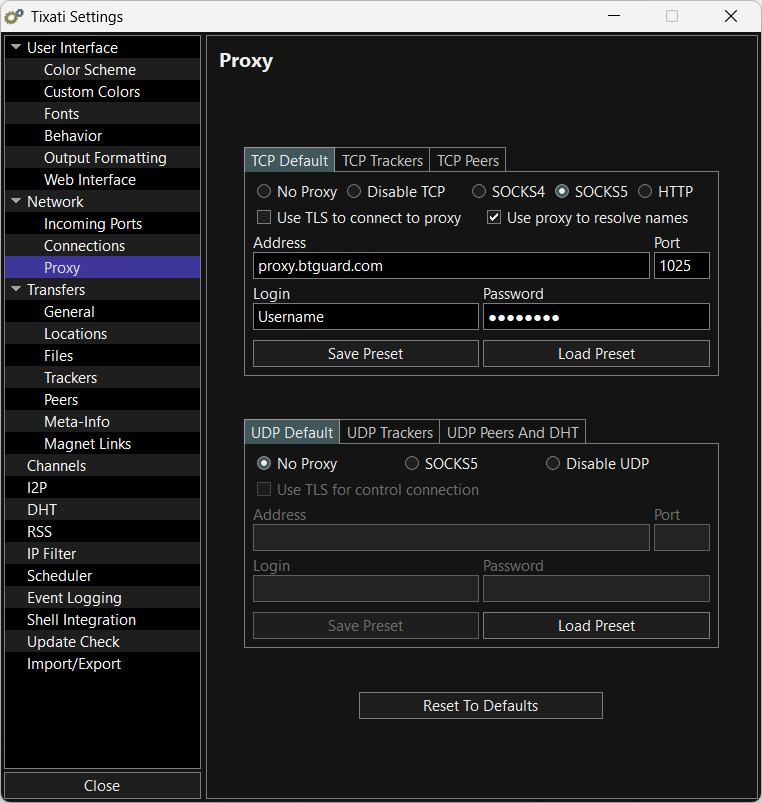Click the TCP Port field showing 1025
The height and width of the screenshot is (803, 762).
coord(681,265)
